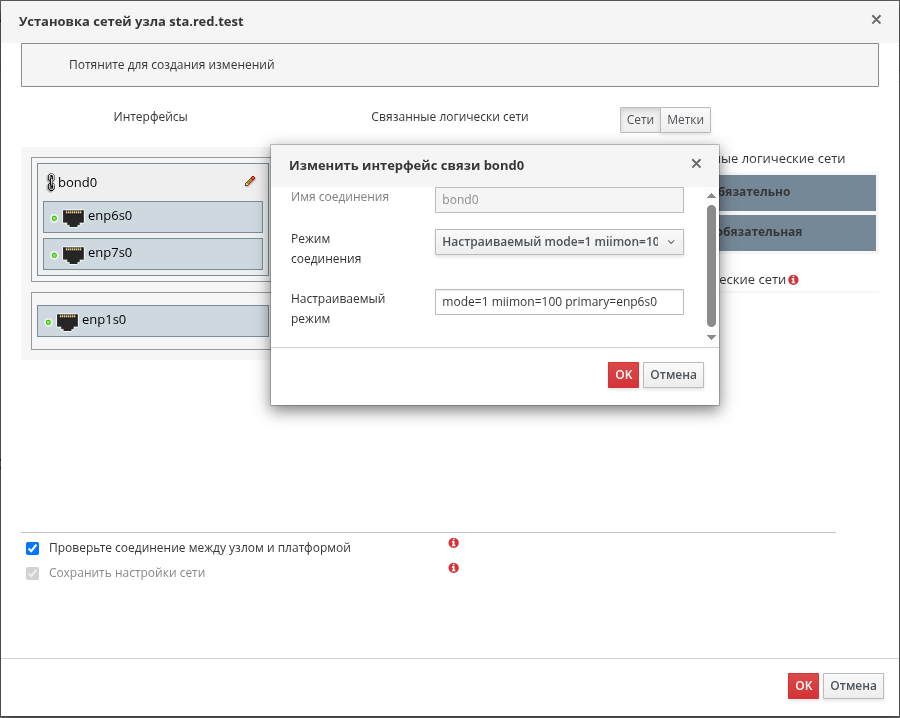Screen dimensions: 900x718
Task: Click the bond0 label in interfaces list
Action: coord(77,183)
